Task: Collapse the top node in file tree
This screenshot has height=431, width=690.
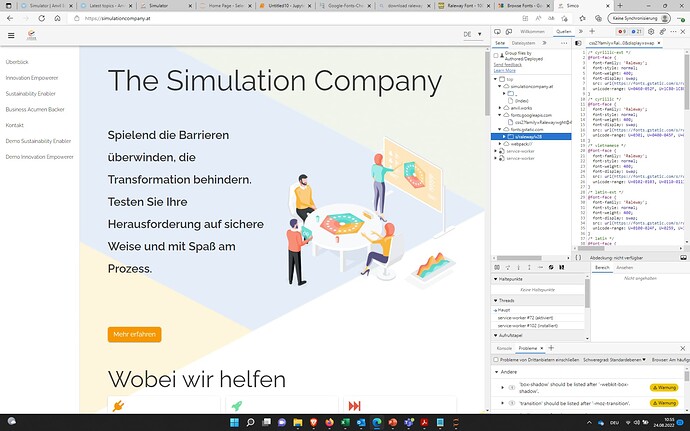Action: point(495,79)
